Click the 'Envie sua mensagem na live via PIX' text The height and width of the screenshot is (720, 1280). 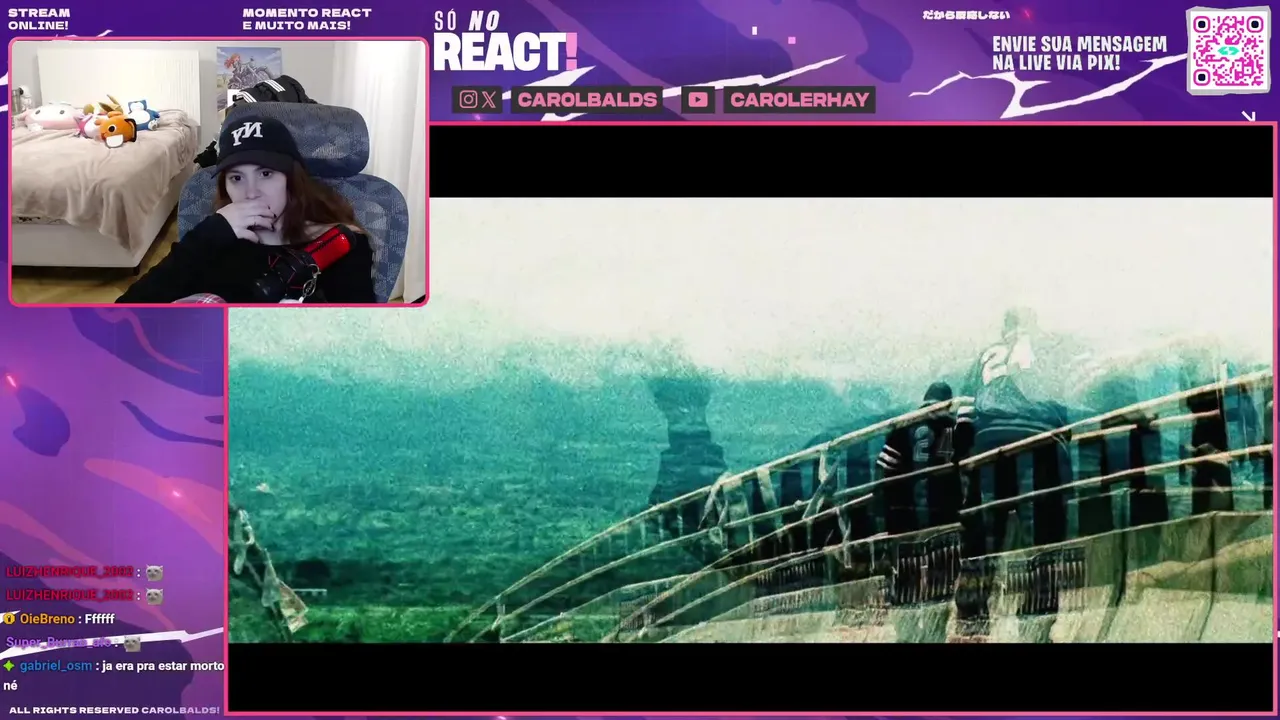[x=1079, y=53]
